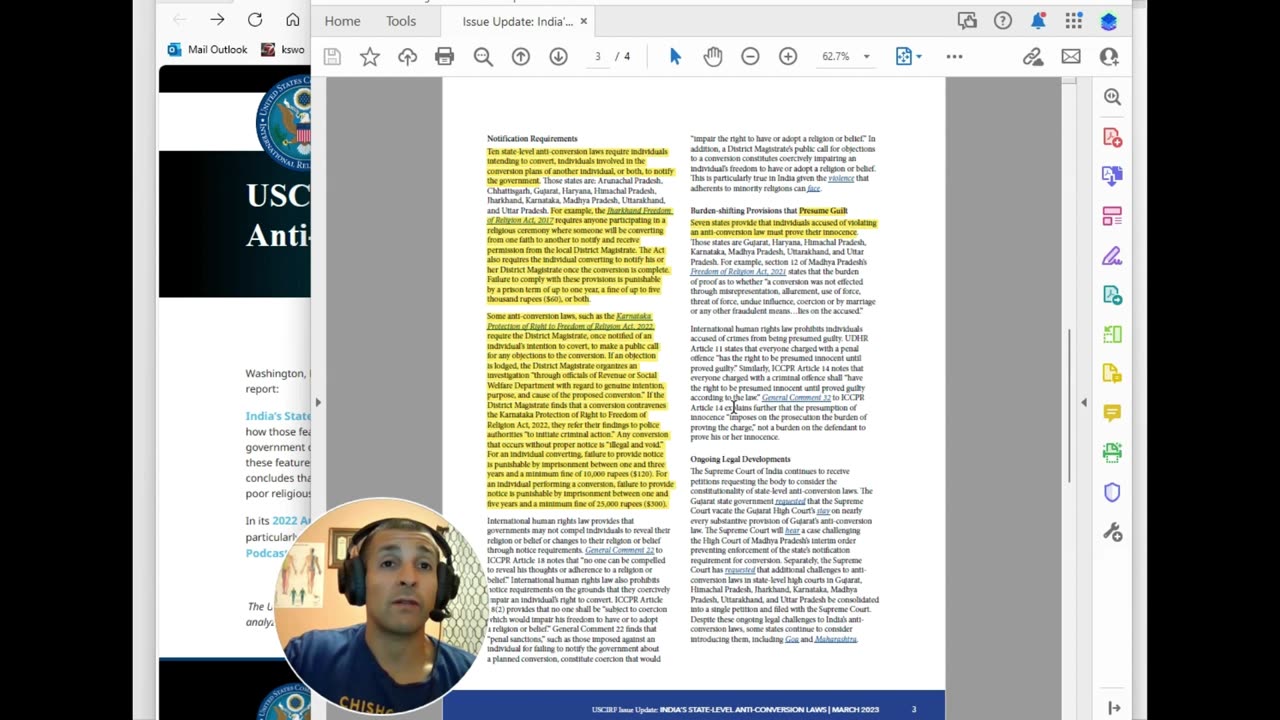The image size is (1280, 720).
Task: Open the General Comment 32 link
Action: [796, 398]
